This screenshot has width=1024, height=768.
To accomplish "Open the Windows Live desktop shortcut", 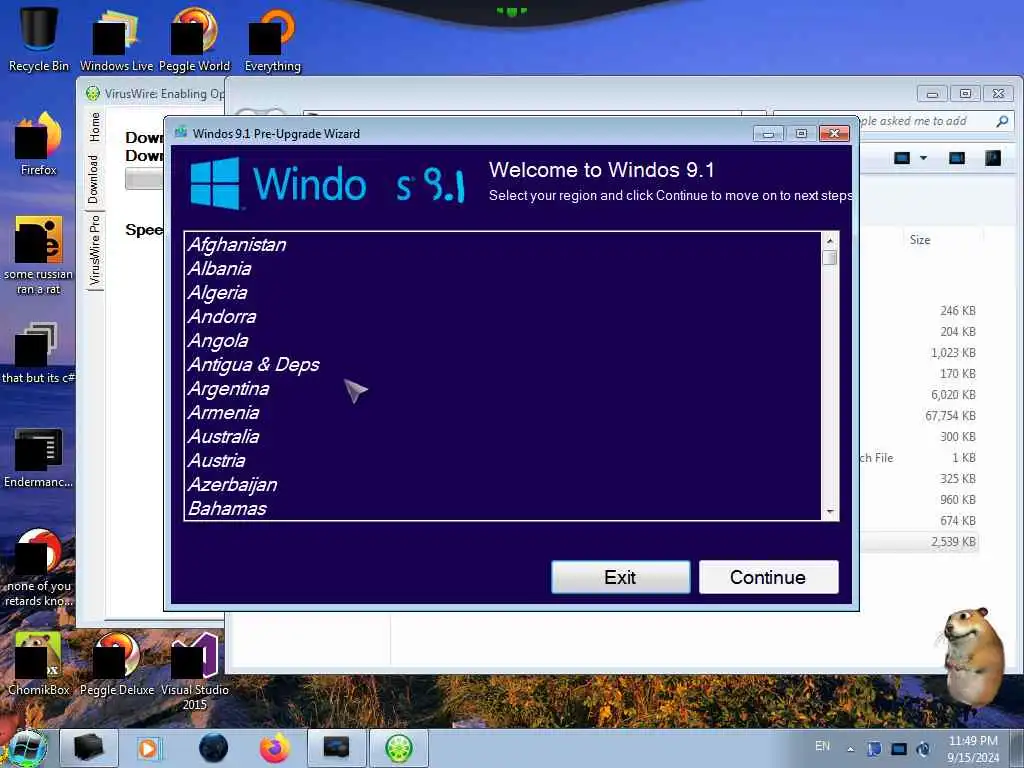I will pos(116,39).
